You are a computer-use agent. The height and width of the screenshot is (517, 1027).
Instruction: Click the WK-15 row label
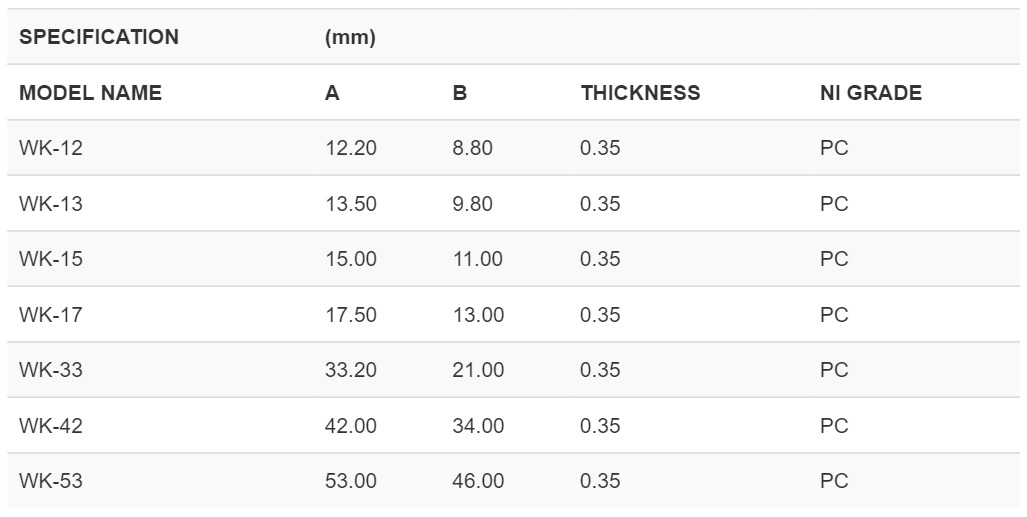(51, 259)
